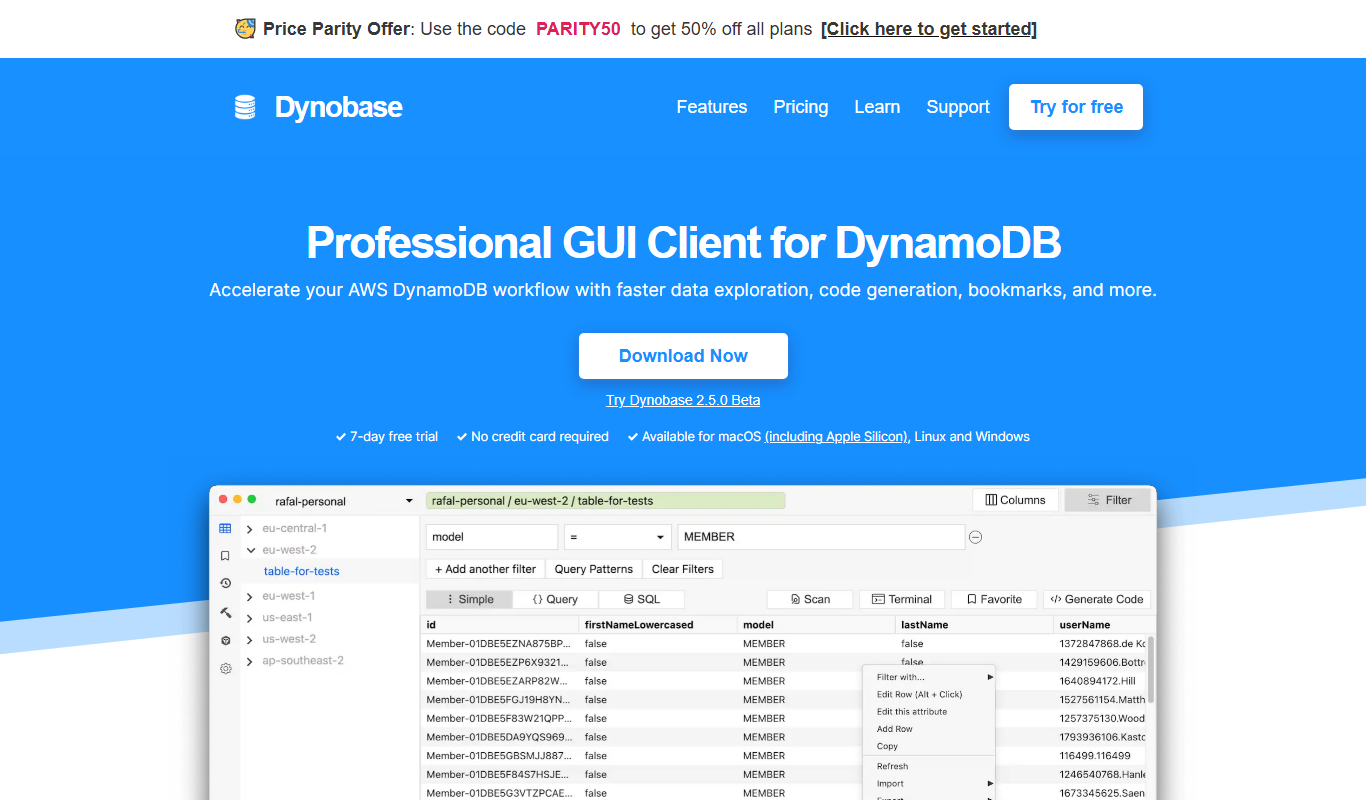Click the lastName column header
The image size is (1366, 800).
975,625
